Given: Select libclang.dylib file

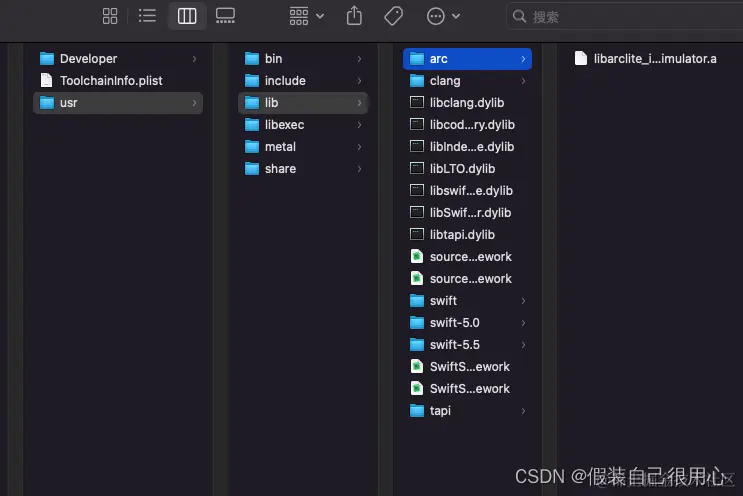Looking at the screenshot, I should pos(467,103).
